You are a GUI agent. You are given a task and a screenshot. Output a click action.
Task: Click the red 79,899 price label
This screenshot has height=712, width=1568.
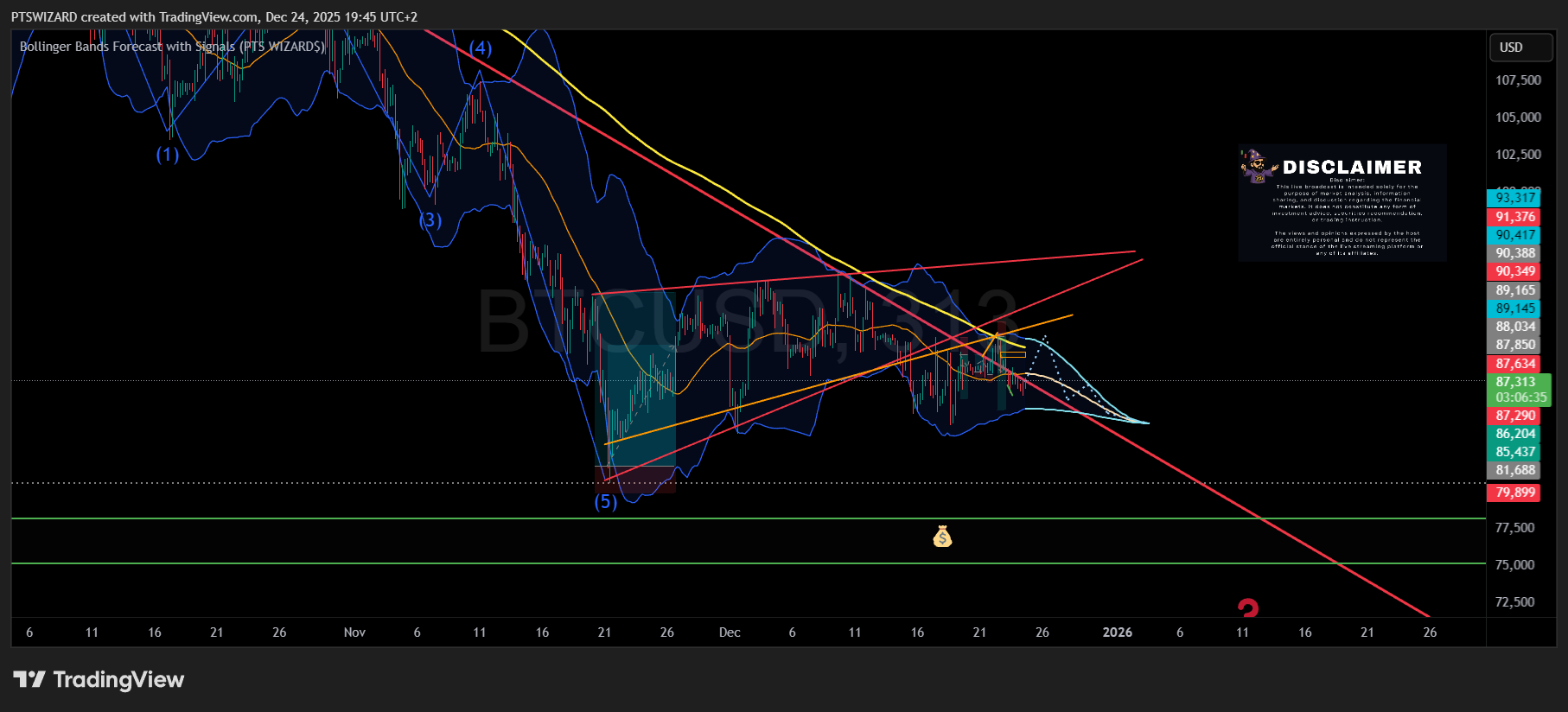tap(1515, 493)
